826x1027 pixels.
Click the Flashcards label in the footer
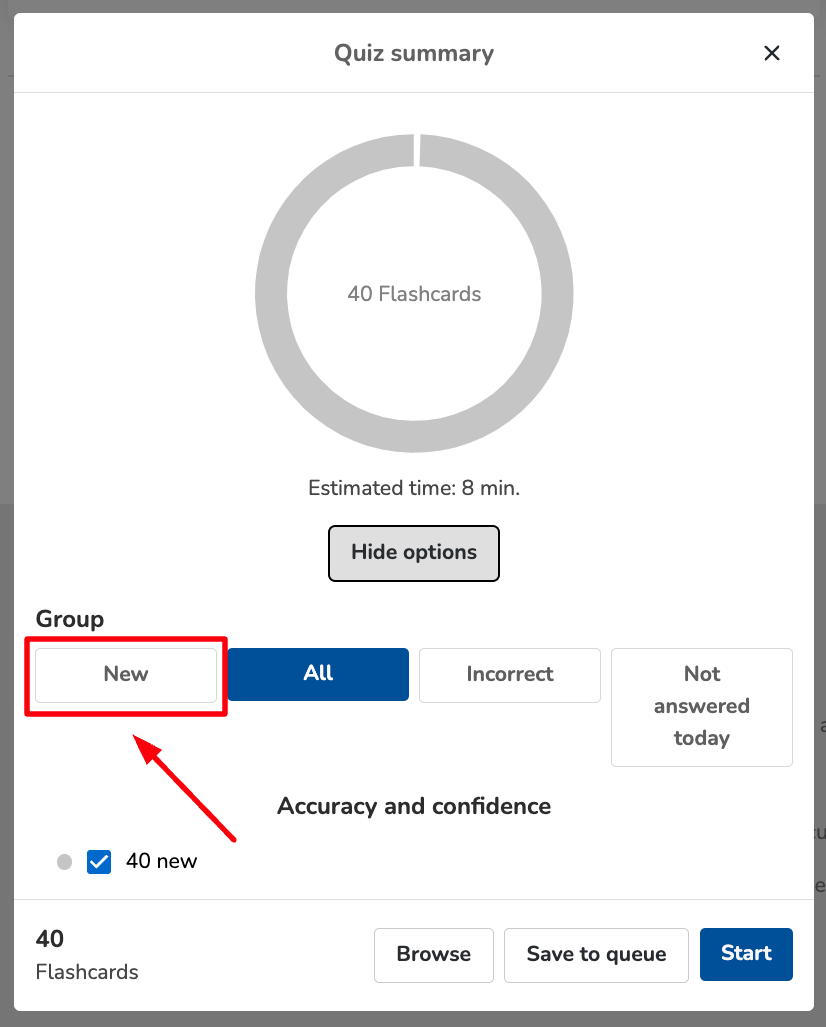[87, 972]
